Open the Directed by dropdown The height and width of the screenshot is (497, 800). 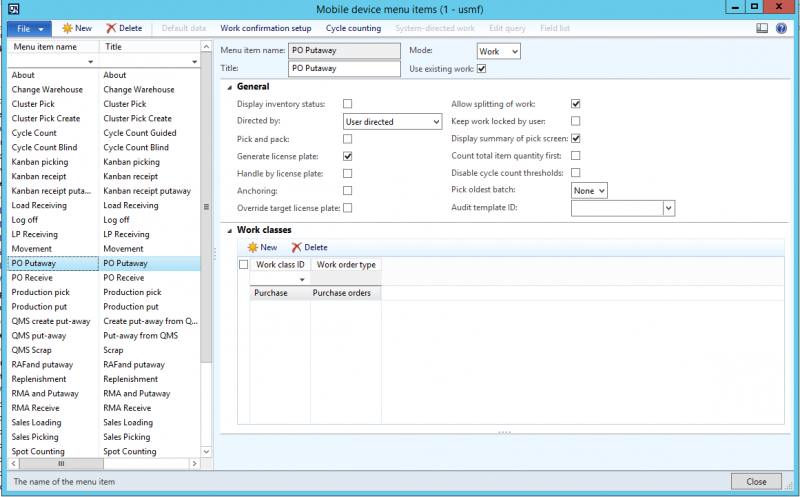392,121
